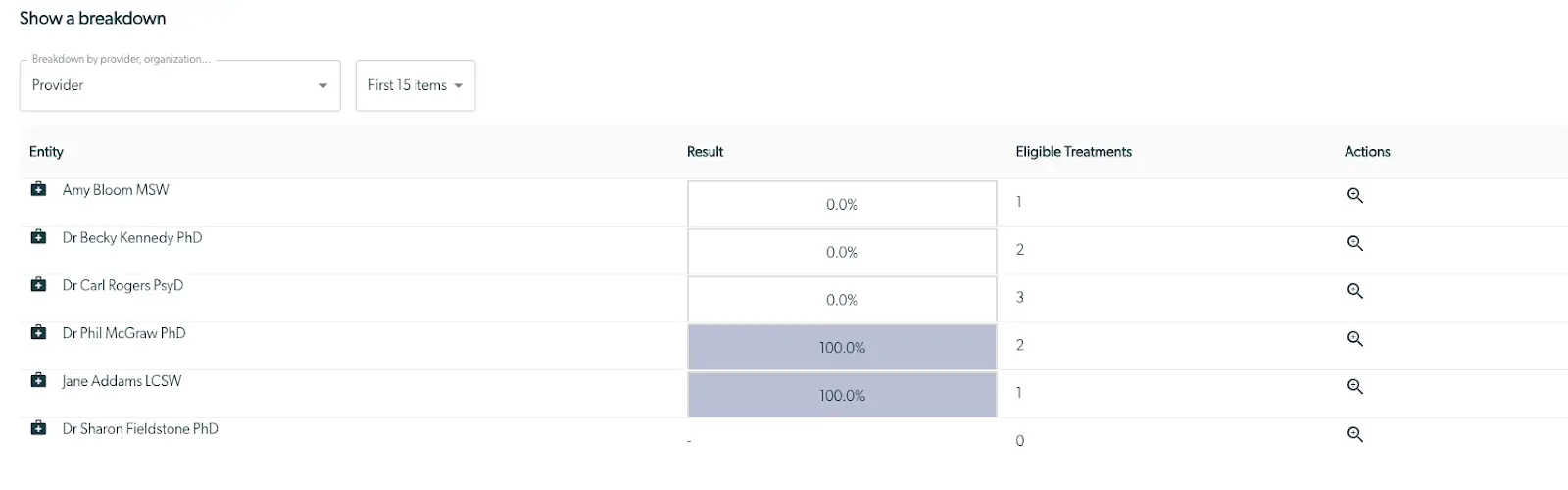Click the Eligible Treatments column header

point(1073,152)
